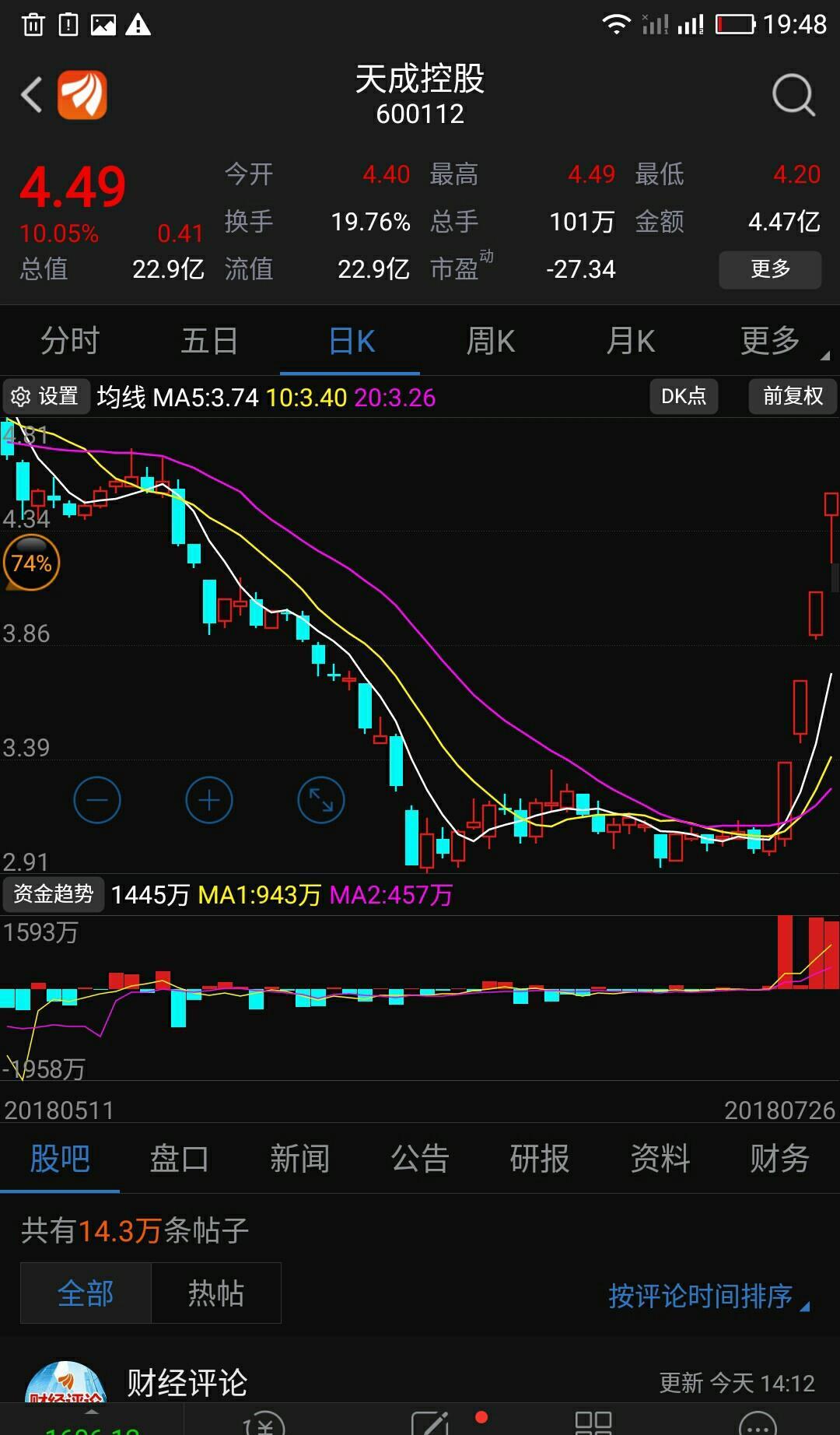Tap the 财经评论 post title
Viewport: 840px width, 1435px height.
(x=187, y=1383)
